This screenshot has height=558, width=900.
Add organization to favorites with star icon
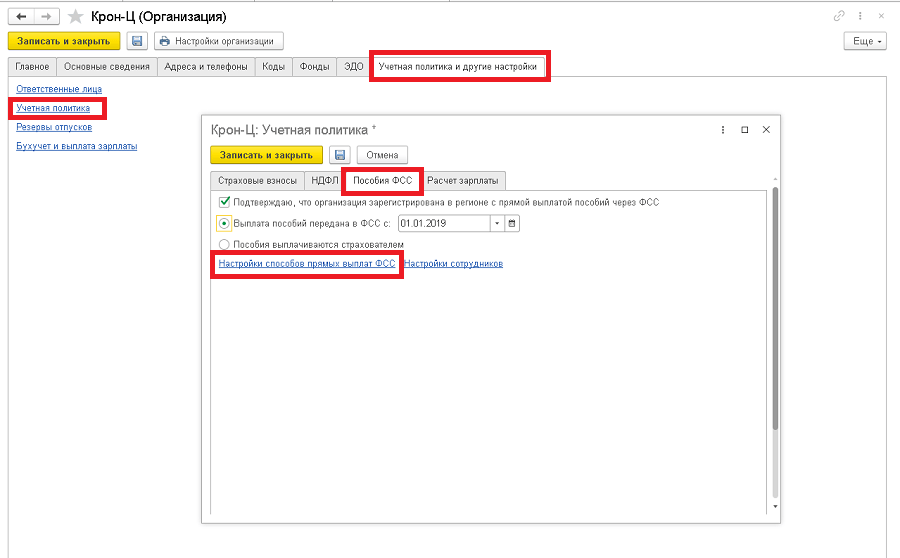pyautogui.click(x=75, y=17)
